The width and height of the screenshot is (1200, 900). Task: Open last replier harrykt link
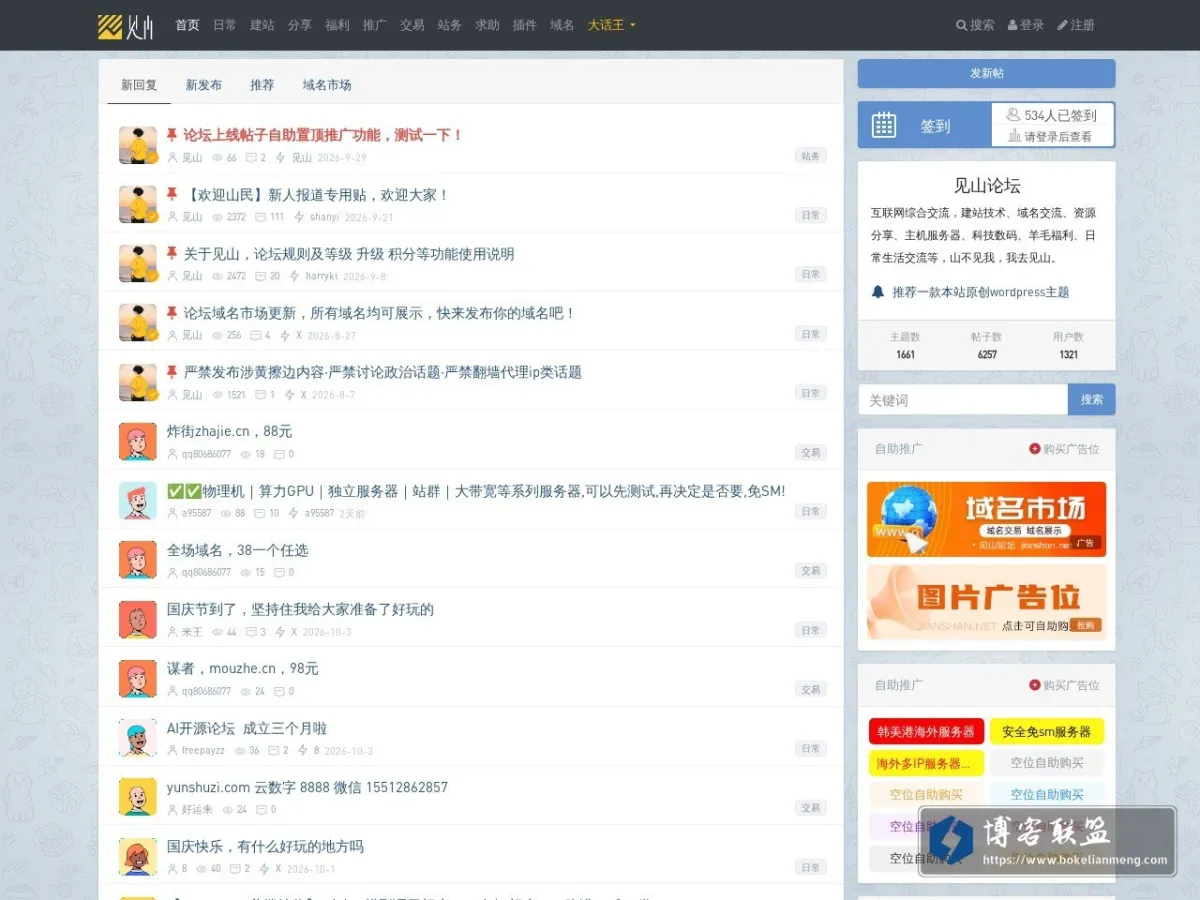coord(322,276)
